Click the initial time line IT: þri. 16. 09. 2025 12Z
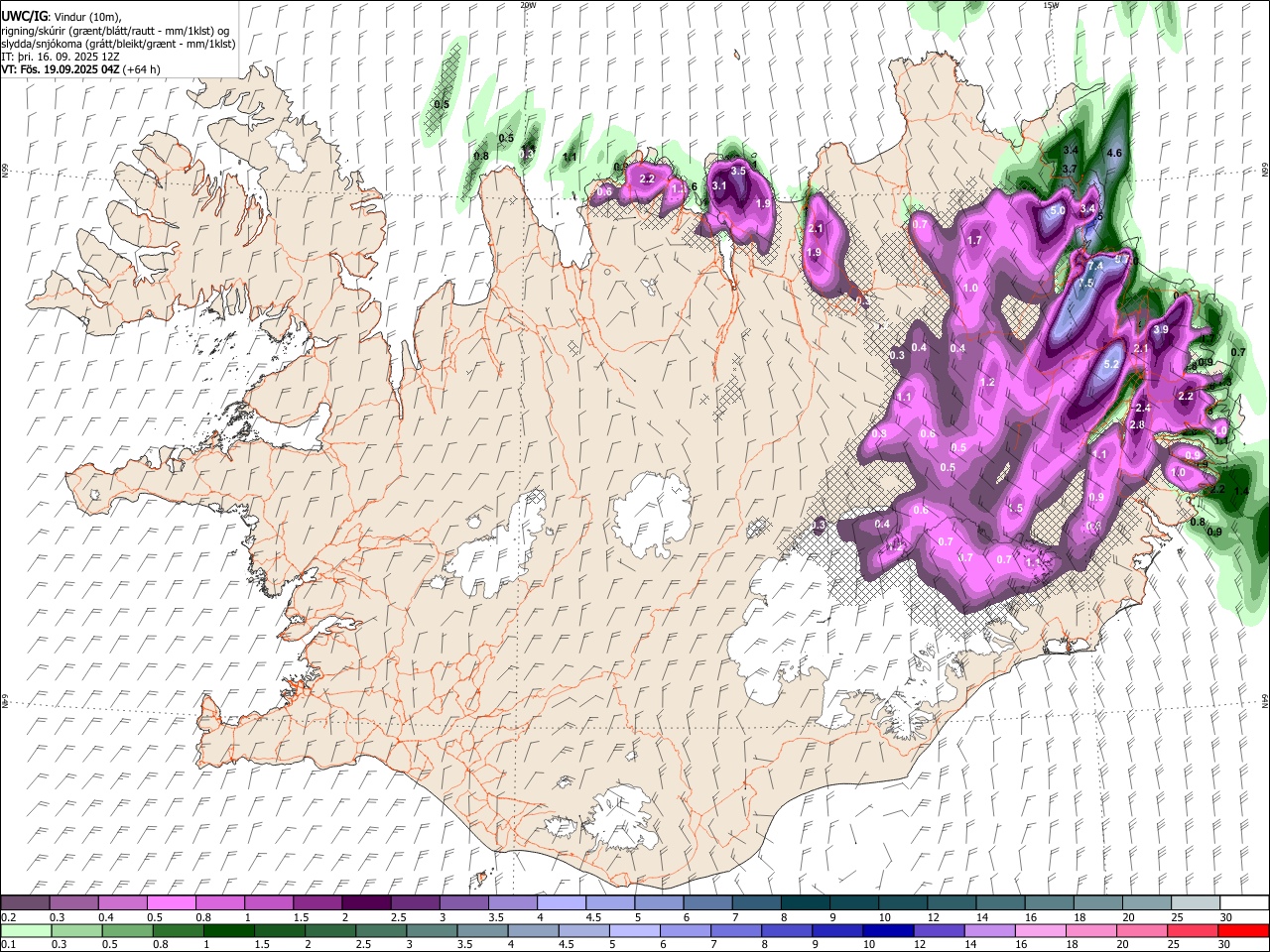Screen dimensions: 1270x952 coord(61,57)
